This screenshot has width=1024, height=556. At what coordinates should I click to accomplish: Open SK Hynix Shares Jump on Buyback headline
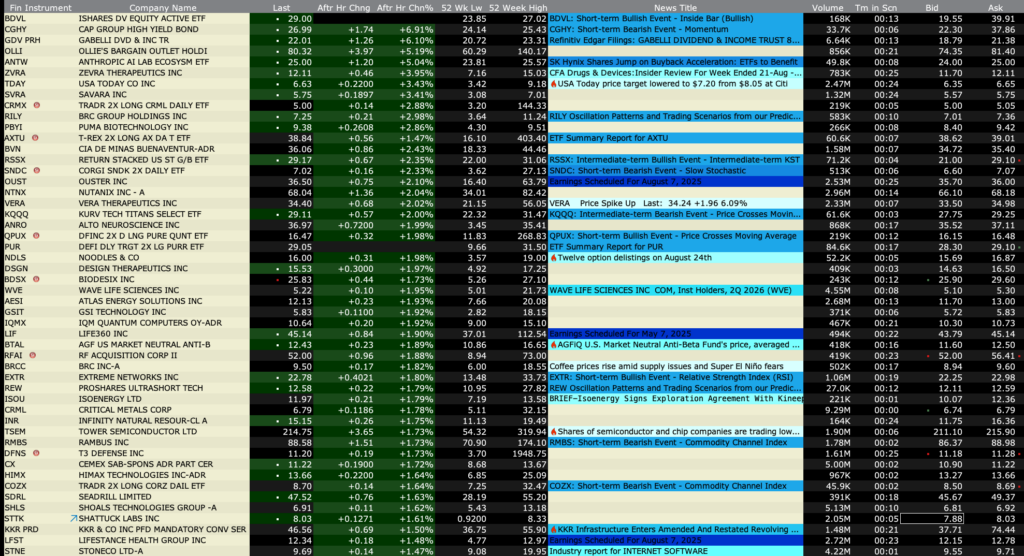675,62
